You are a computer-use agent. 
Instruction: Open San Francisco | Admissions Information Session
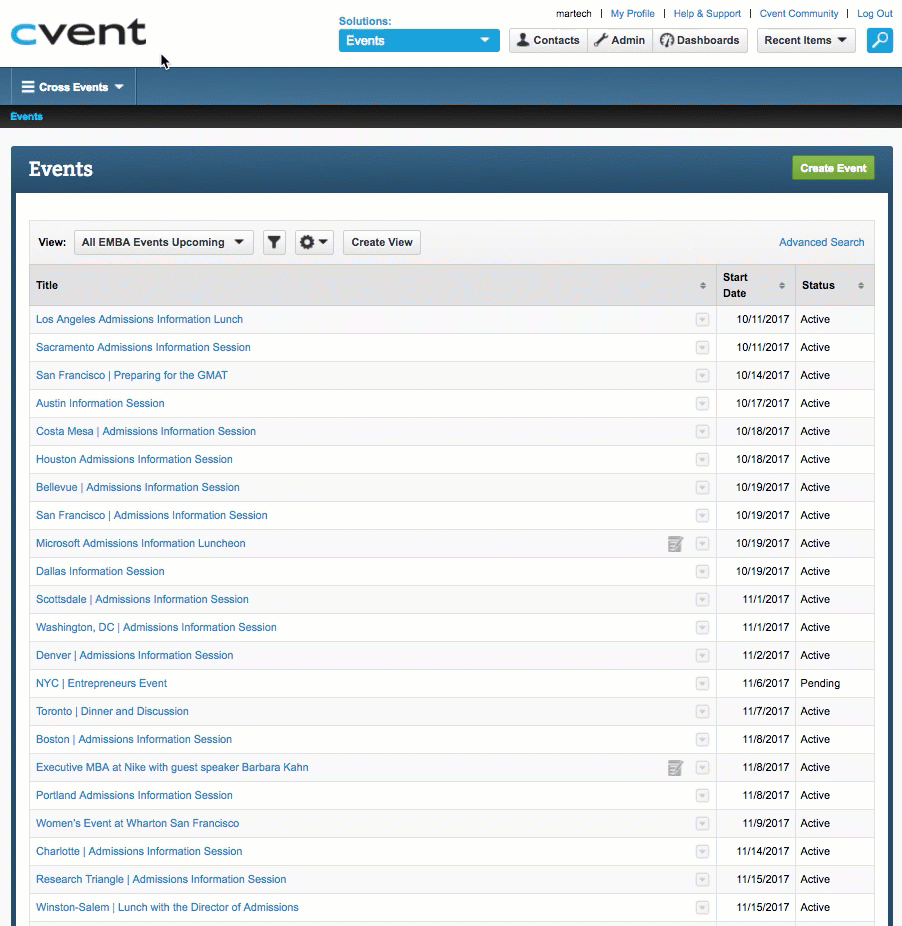(x=152, y=515)
